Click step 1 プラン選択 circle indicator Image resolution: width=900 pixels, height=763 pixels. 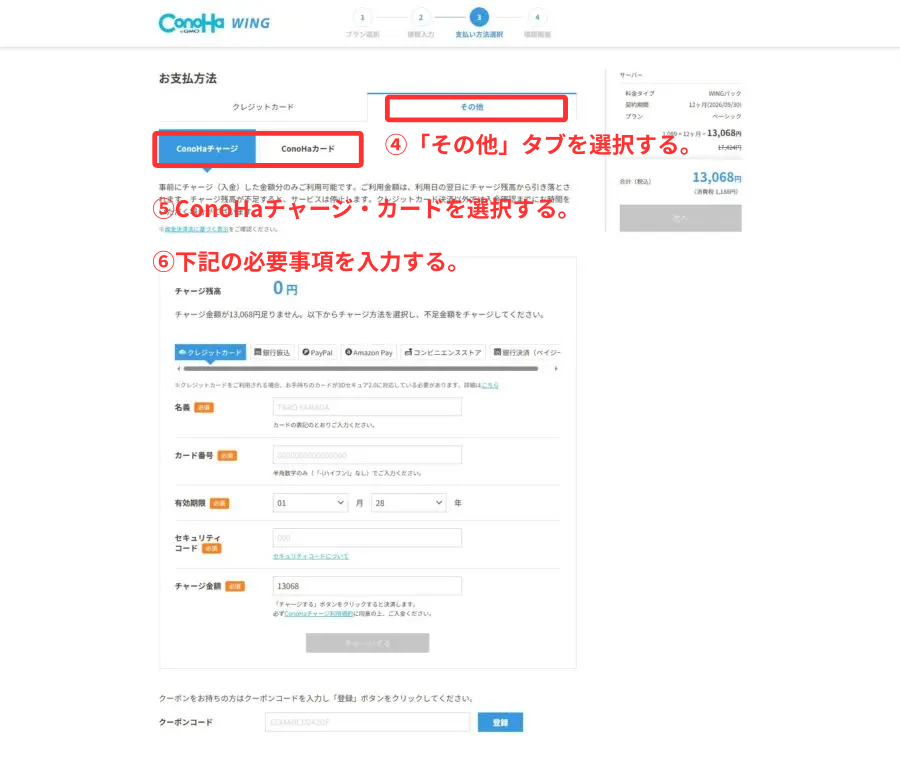pyautogui.click(x=362, y=17)
